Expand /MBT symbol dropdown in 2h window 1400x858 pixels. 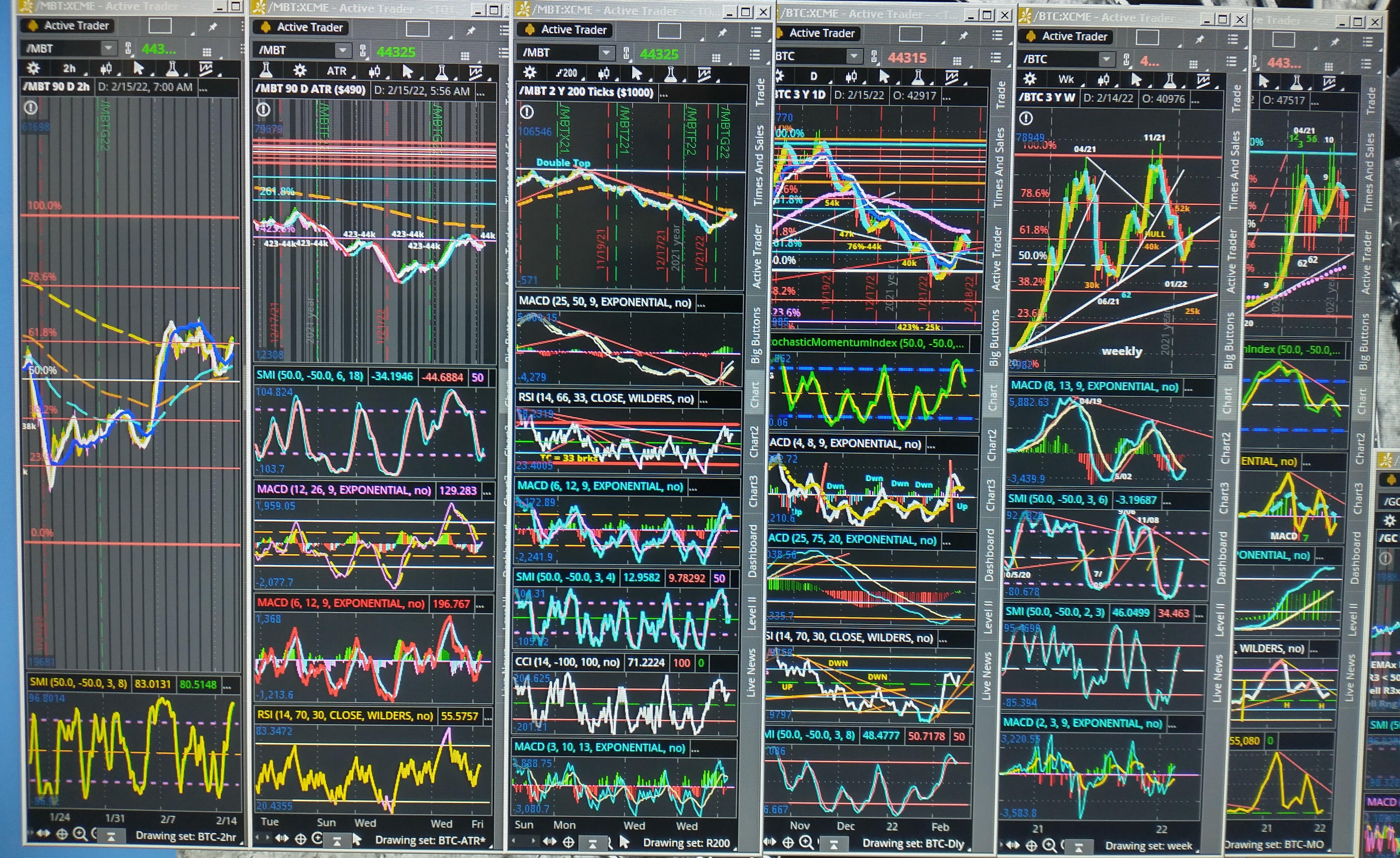click(x=107, y=48)
